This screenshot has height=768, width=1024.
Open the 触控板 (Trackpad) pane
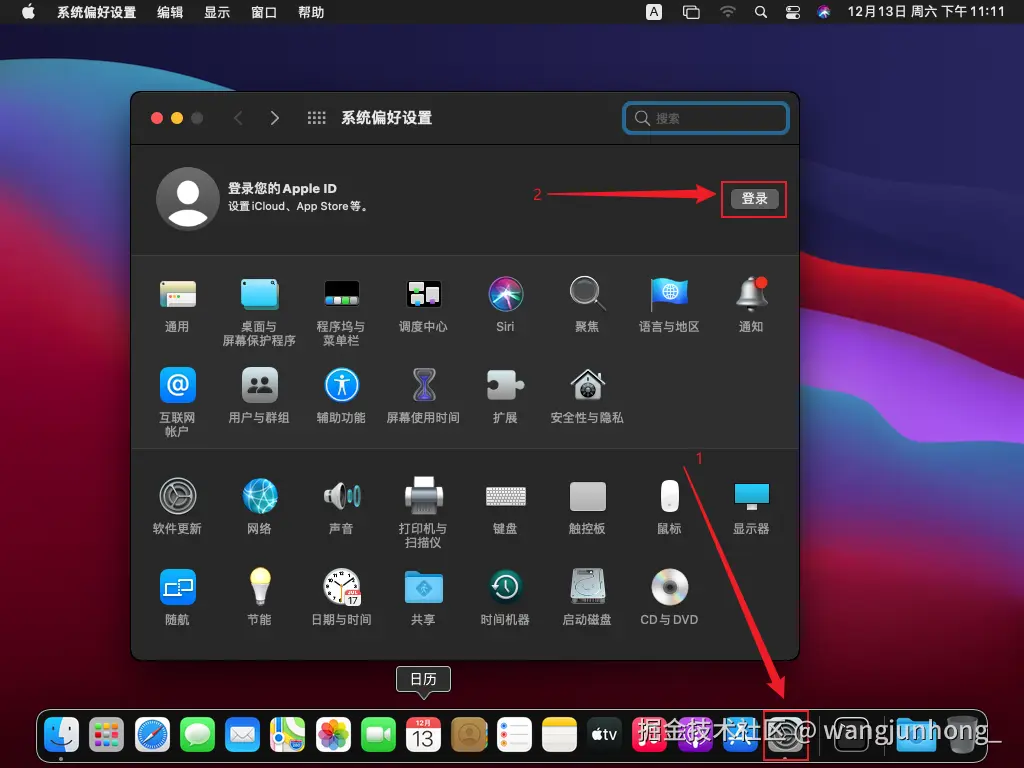[587, 497]
